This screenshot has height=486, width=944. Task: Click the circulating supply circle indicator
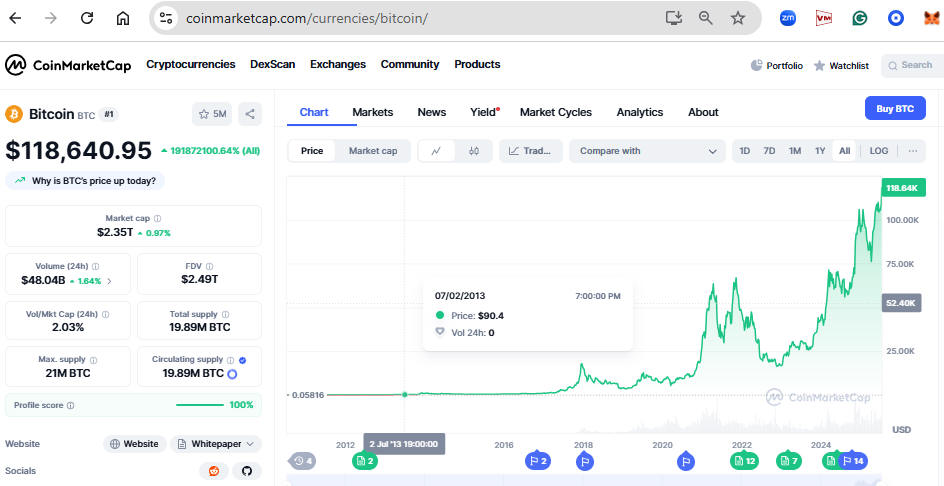pos(232,374)
